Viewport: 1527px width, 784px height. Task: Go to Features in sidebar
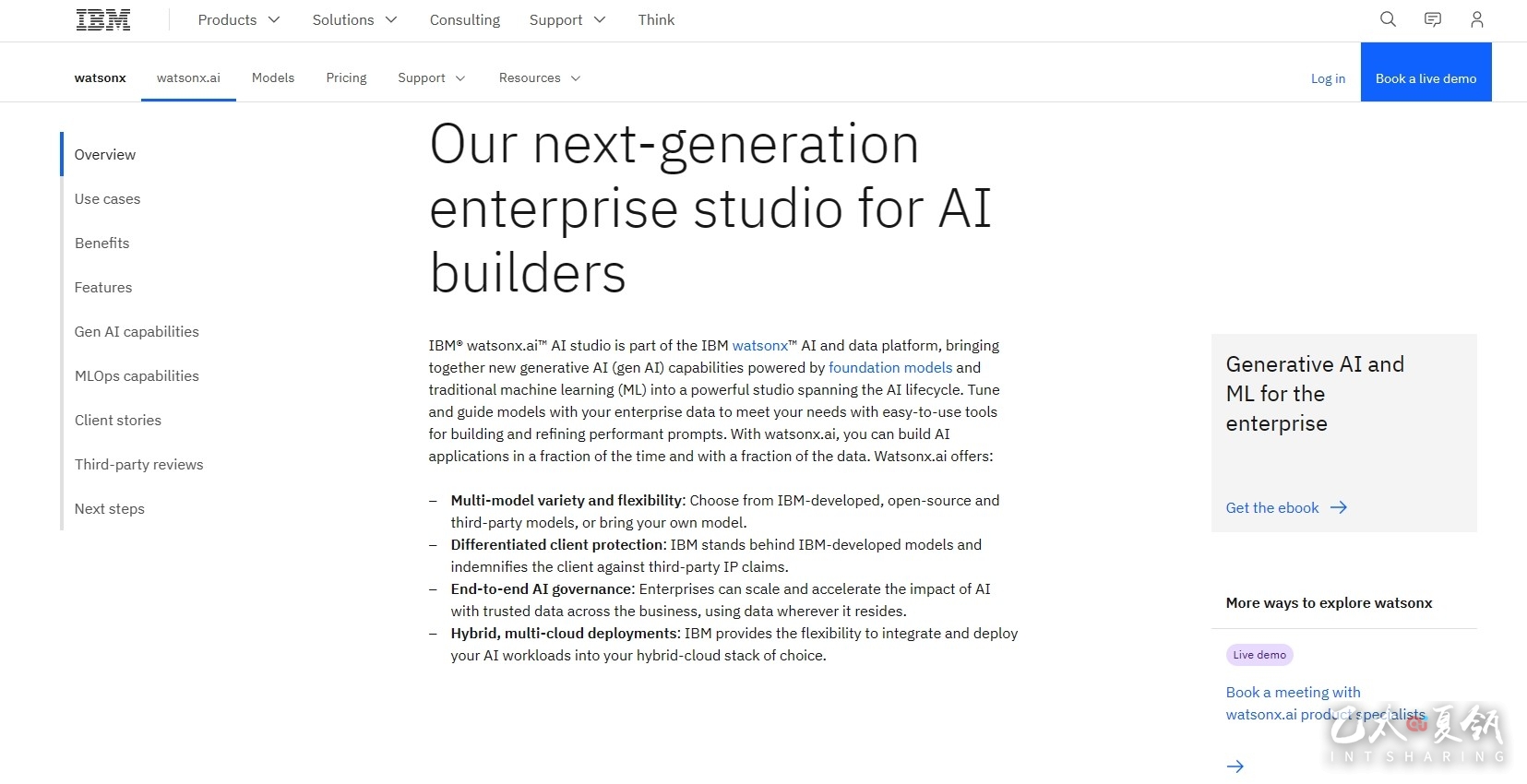[103, 287]
